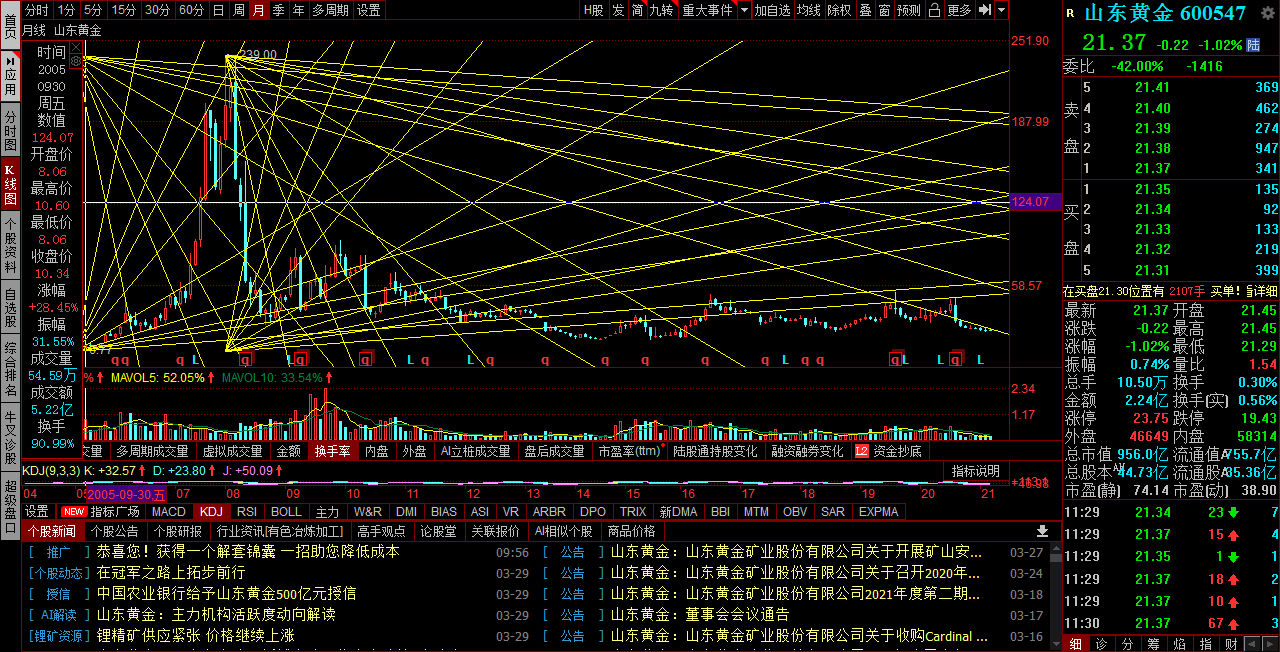Select the 年 yearly period
Image resolution: width=1280 pixels, height=652 pixels.
pyautogui.click(x=298, y=10)
